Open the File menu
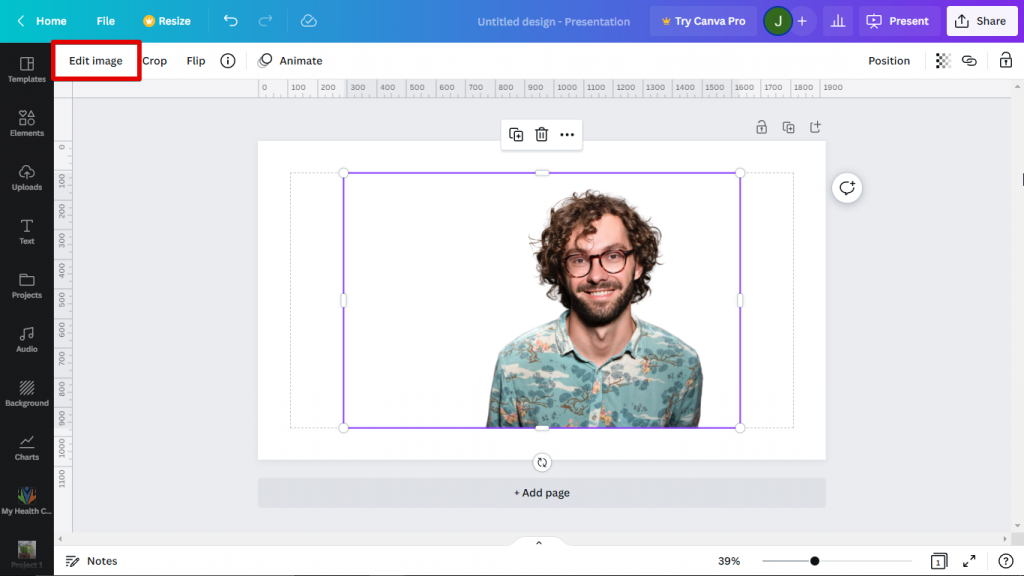 105,20
